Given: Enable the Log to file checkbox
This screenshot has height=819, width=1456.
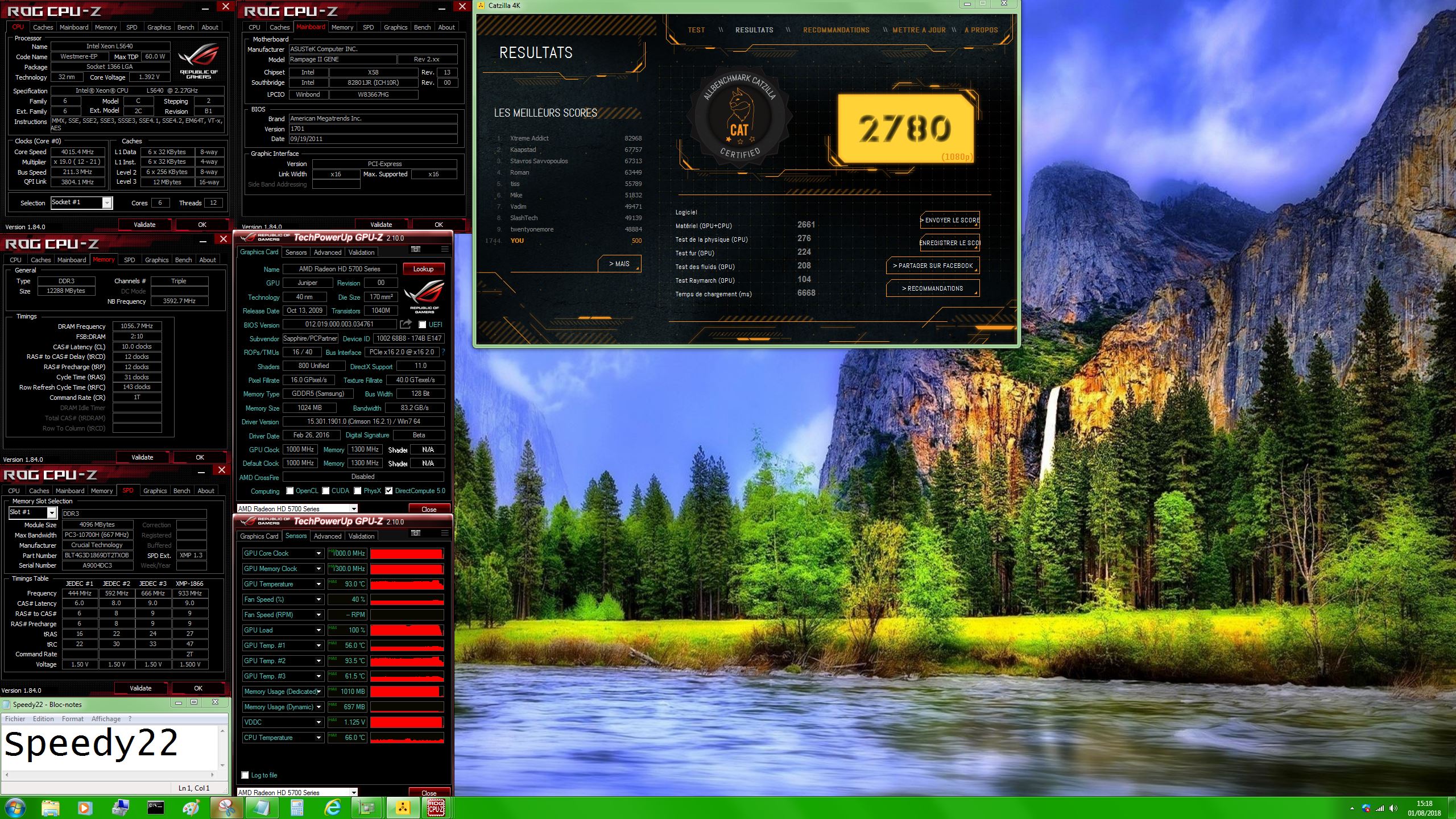Looking at the screenshot, I should pos(245,775).
